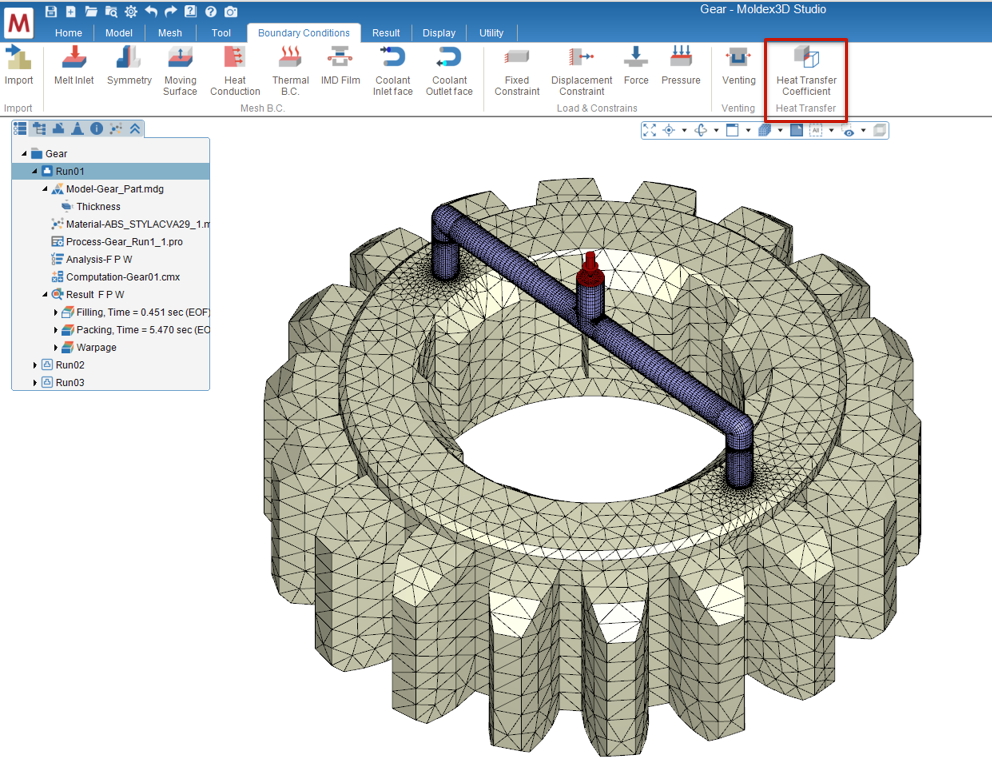The height and width of the screenshot is (774, 992).
Task: Switch to the Home ribbon tab
Action: pos(68,33)
